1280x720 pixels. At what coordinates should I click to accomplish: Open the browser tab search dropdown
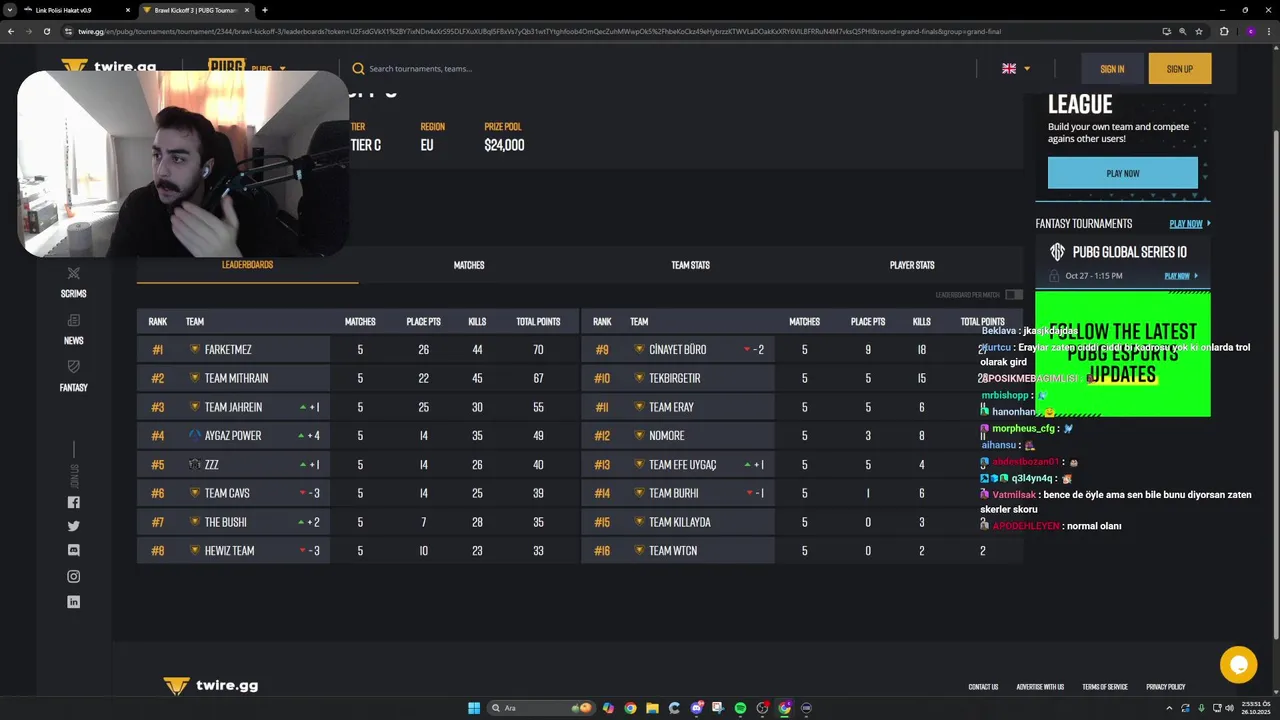click(x=10, y=10)
